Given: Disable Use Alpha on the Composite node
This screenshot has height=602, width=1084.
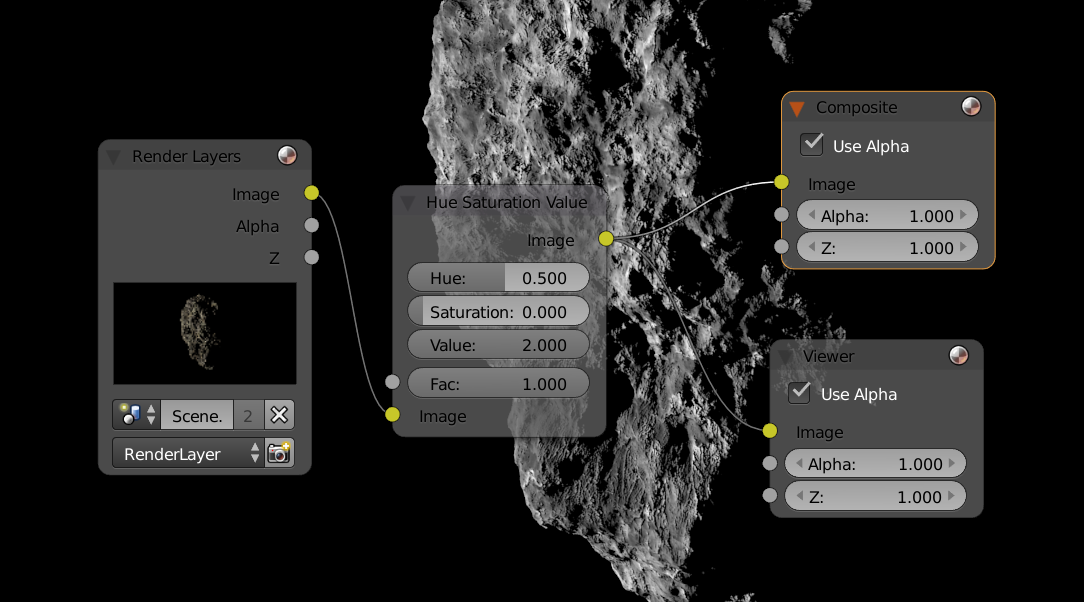Looking at the screenshot, I should point(811,143).
